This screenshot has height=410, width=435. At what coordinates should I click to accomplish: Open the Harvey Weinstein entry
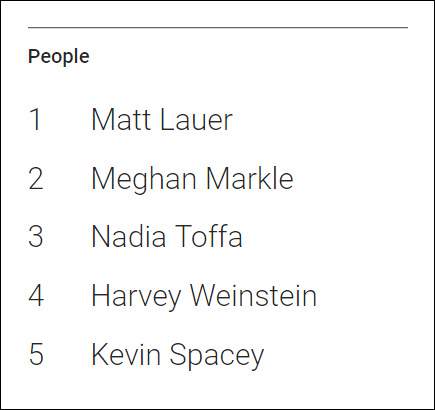204,297
